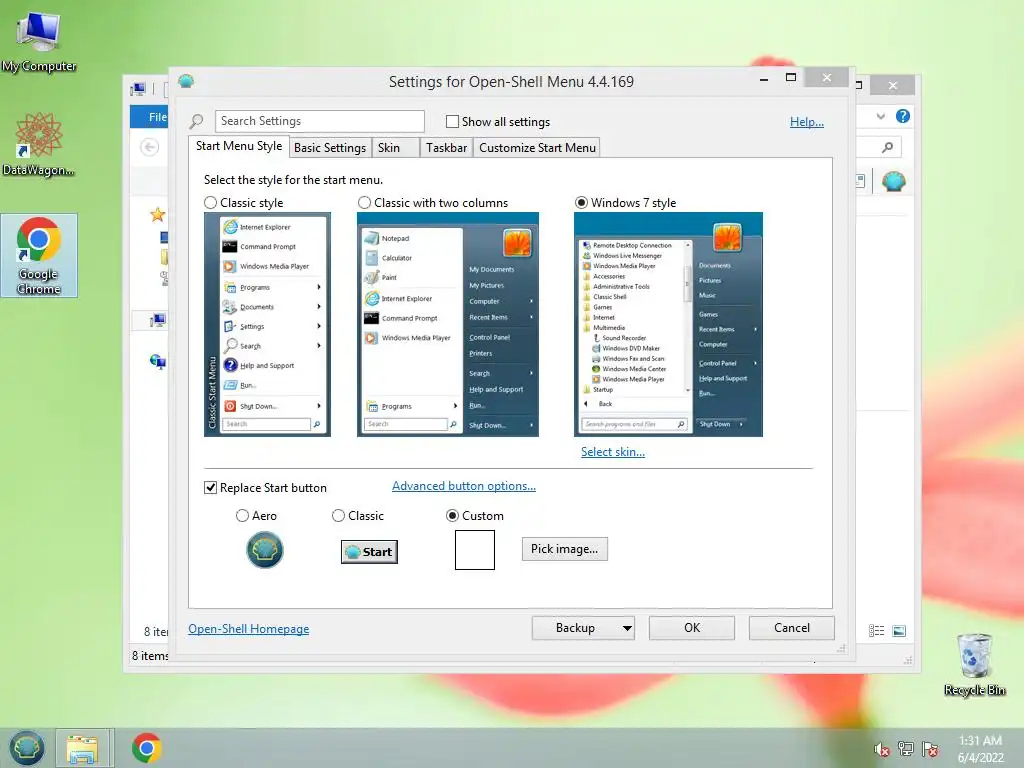Click the Open-Shell shell icon in the dialog title bar
Screen dimensions: 1024x768
186,81
